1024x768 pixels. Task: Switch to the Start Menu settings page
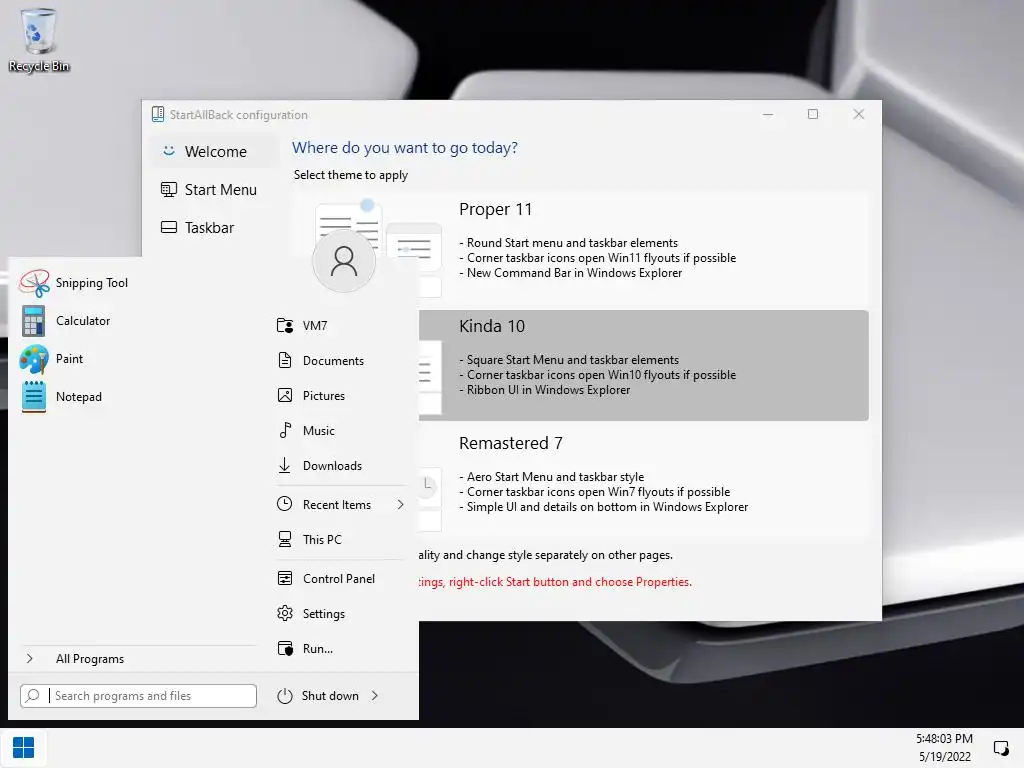pyautogui.click(x=213, y=189)
